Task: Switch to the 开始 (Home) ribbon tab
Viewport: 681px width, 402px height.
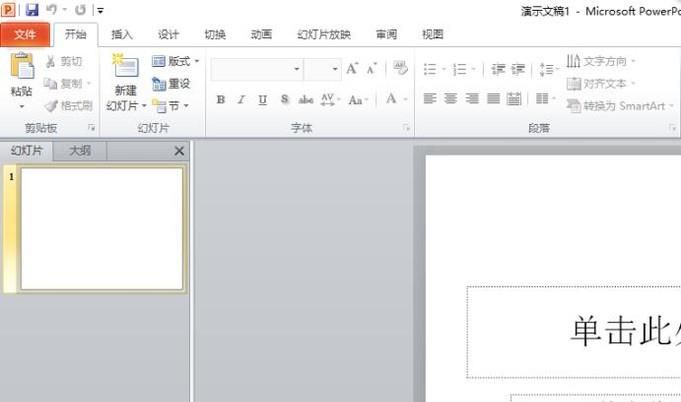Action: pos(76,34)
